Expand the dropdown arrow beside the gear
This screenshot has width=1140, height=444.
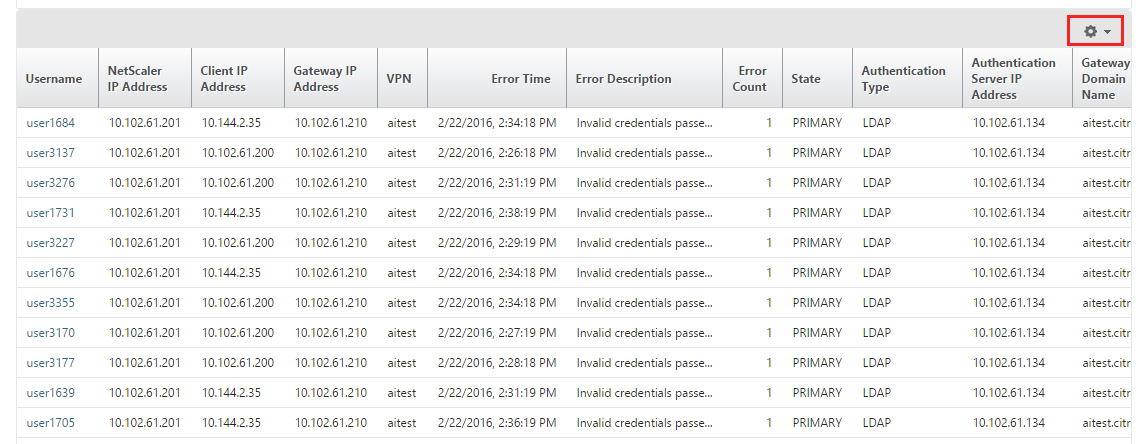(1107, 32)
